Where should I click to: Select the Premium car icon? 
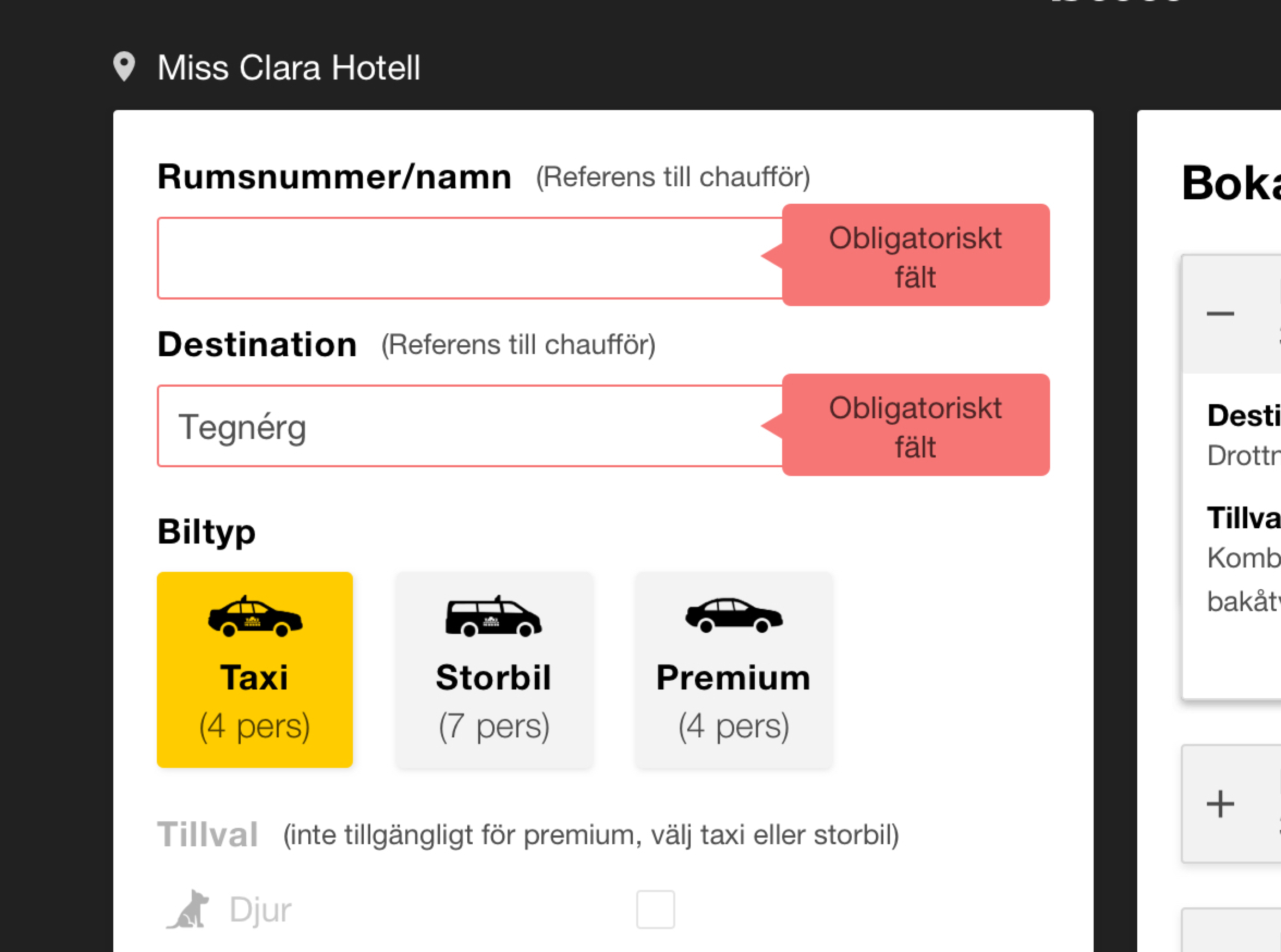point(734,615)
